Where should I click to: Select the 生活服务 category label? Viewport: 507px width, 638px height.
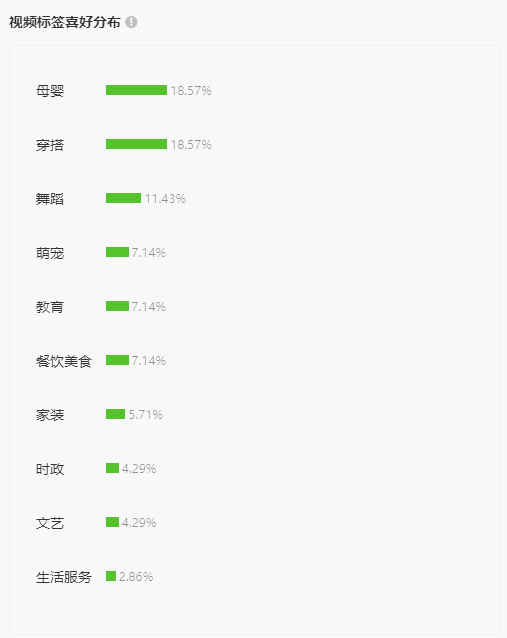pos(64,577)
